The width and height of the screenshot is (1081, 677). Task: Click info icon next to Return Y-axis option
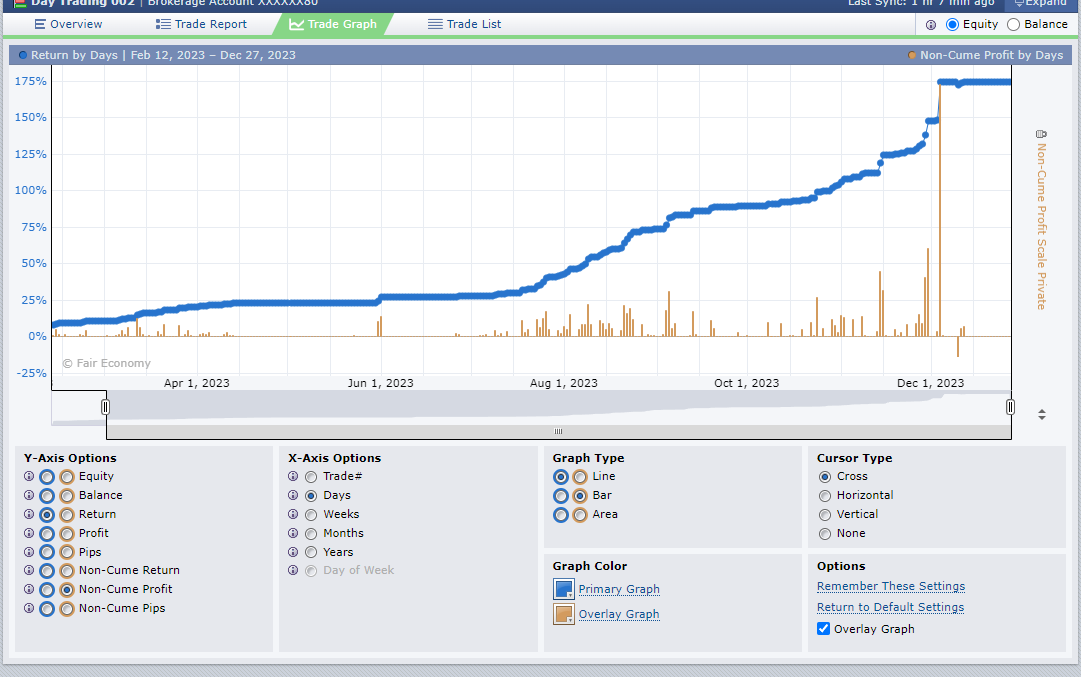click(x=29, y=514)
